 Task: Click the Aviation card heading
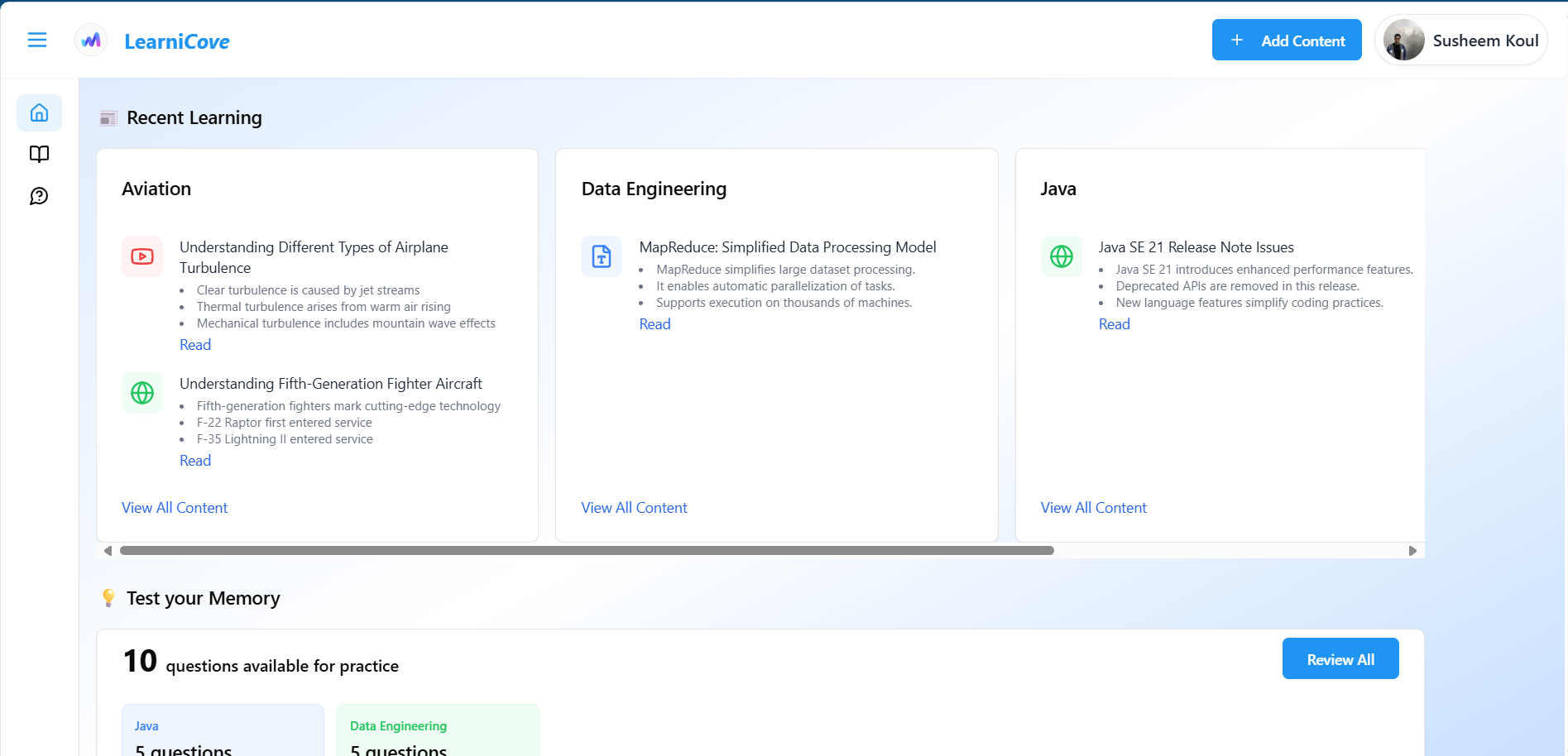coord(156,189)
